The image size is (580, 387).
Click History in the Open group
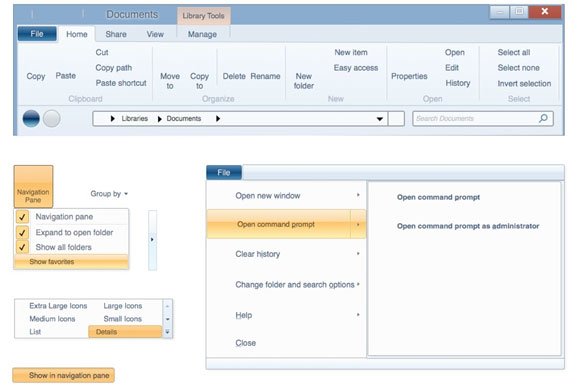coord(458,83)
